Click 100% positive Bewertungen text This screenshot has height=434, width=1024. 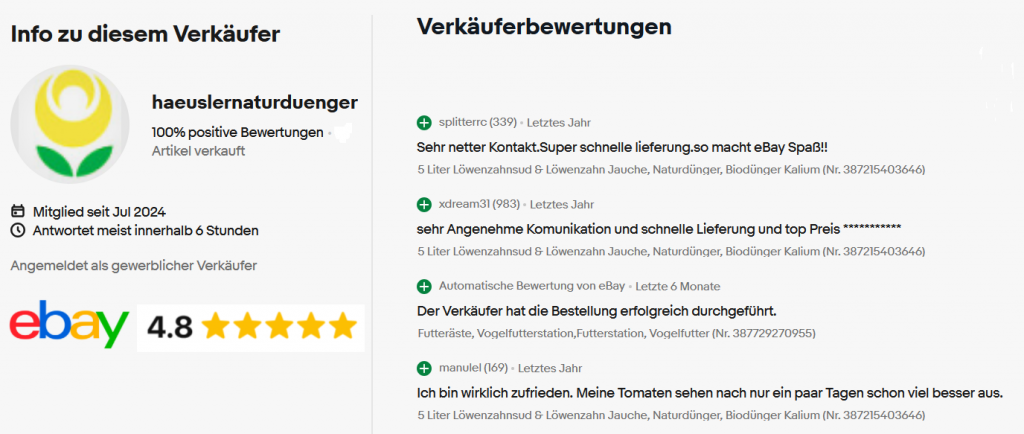[x=237, y=132]
